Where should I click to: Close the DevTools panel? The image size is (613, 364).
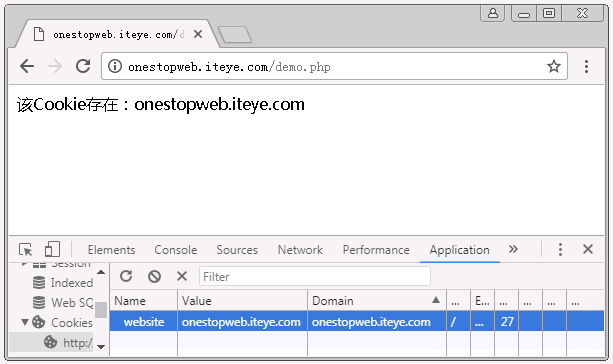click(x=588, y=249)
